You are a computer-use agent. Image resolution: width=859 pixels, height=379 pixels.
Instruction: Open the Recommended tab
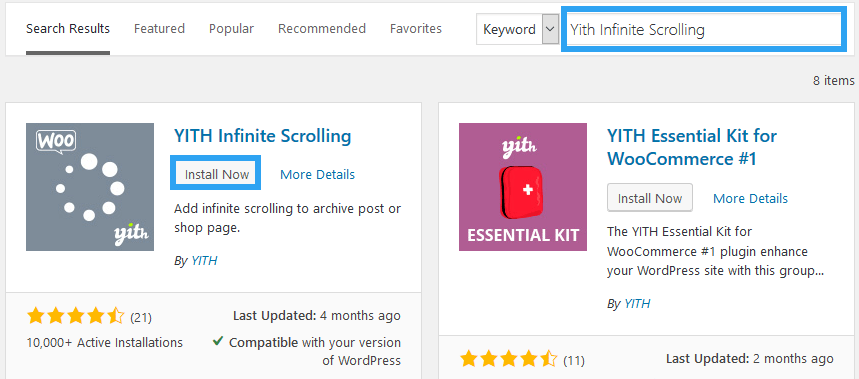(x=322, y=28)
